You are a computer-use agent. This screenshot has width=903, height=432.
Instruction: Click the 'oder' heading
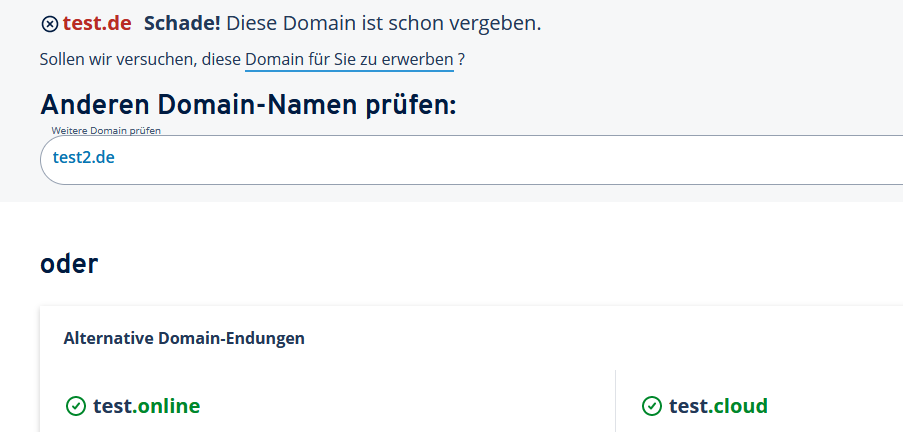coord(69,264)
